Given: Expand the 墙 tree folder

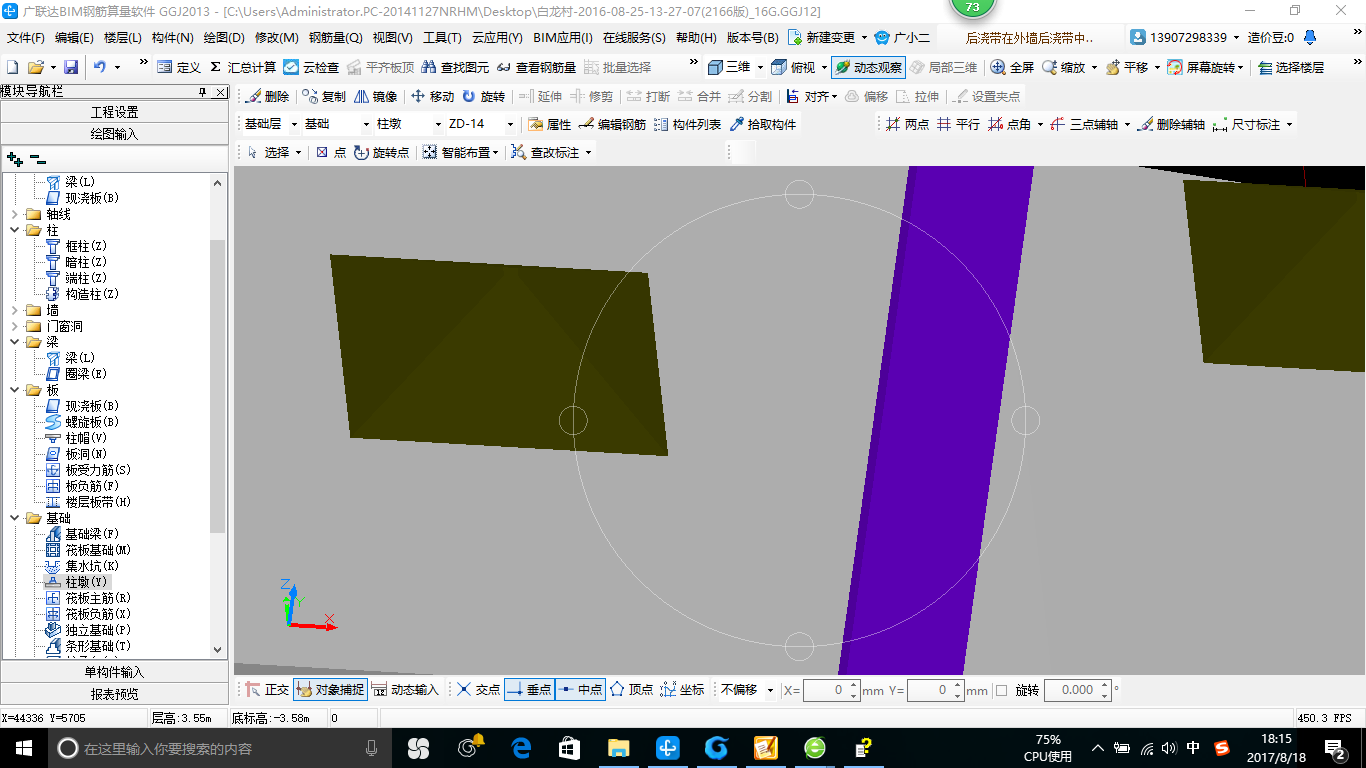Looking at the screenshot, I should point(14,310).
